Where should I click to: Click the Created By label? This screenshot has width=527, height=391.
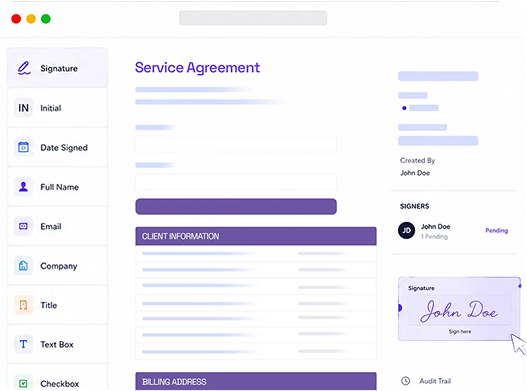[417, 160]
